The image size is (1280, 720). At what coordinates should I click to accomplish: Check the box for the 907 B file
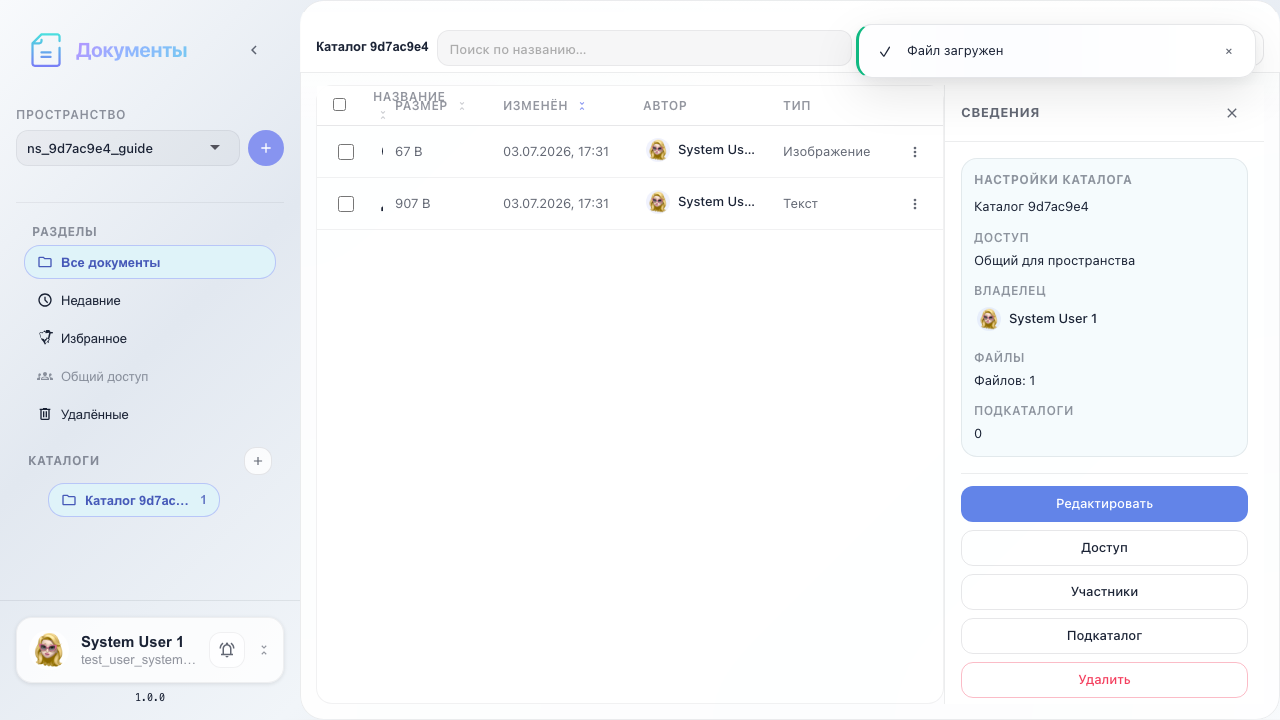pyautogui.click(x=346, y=204)
